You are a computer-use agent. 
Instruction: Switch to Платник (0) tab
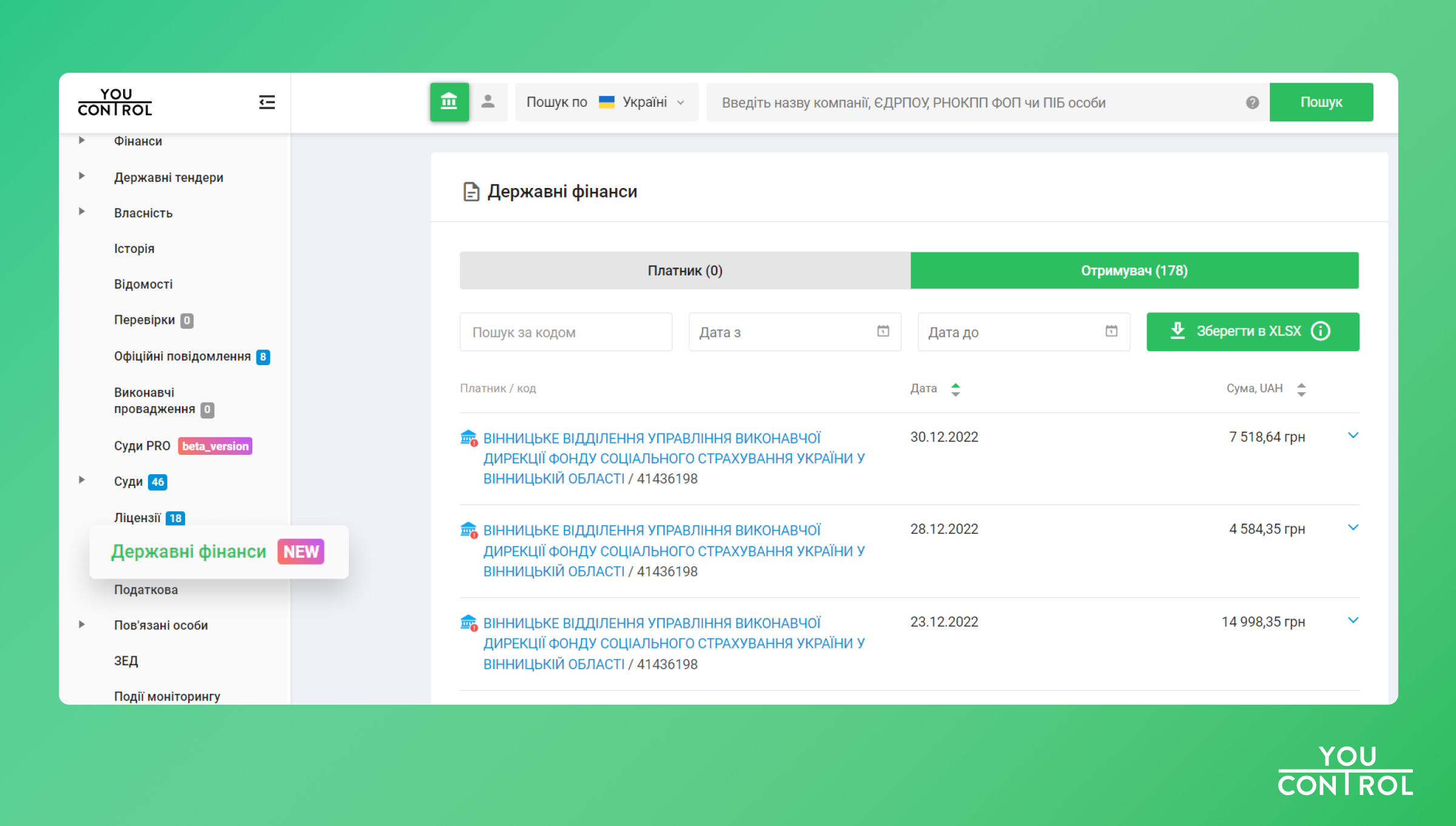pyautogui.click(x=685, y=270)
